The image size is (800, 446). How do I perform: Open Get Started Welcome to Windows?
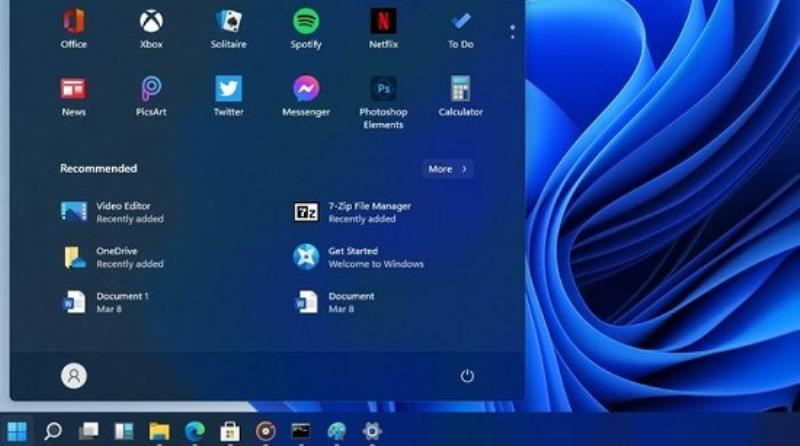[x=358, y=257]
